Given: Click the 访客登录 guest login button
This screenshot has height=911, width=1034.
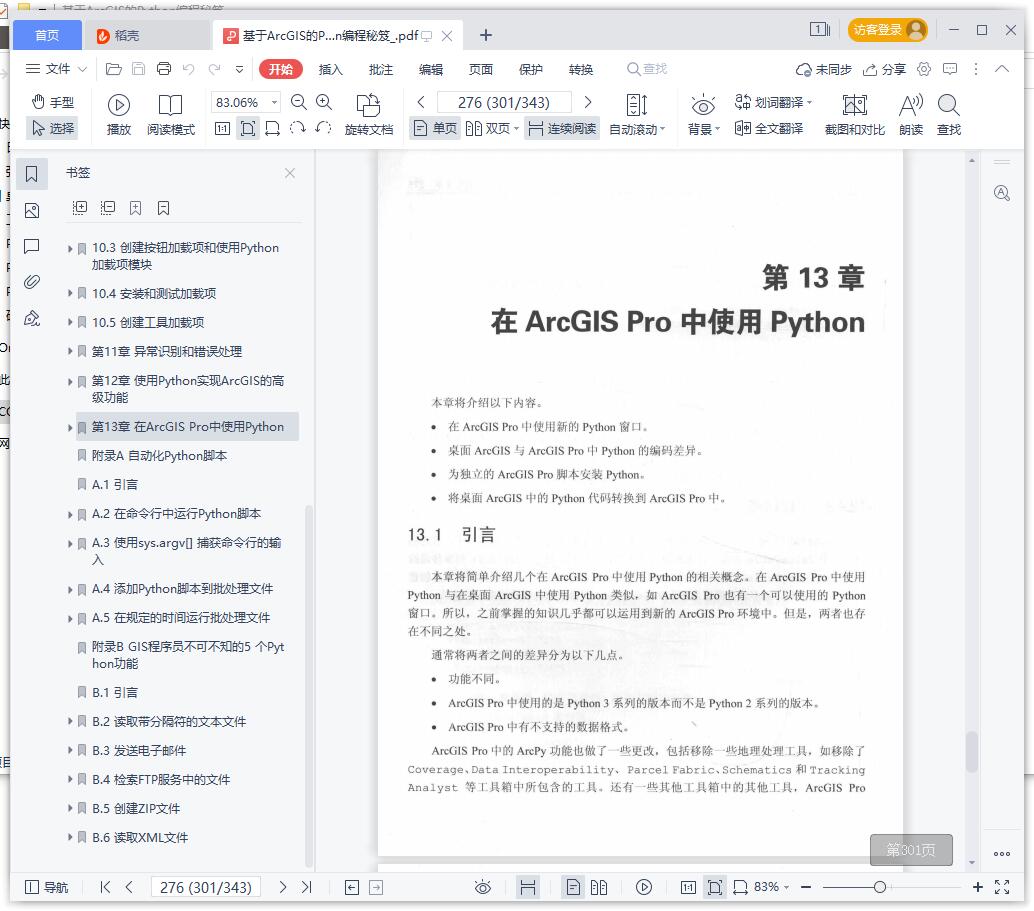Looking at the screenshot, I should pyautogui.click(x=887, y=30).
